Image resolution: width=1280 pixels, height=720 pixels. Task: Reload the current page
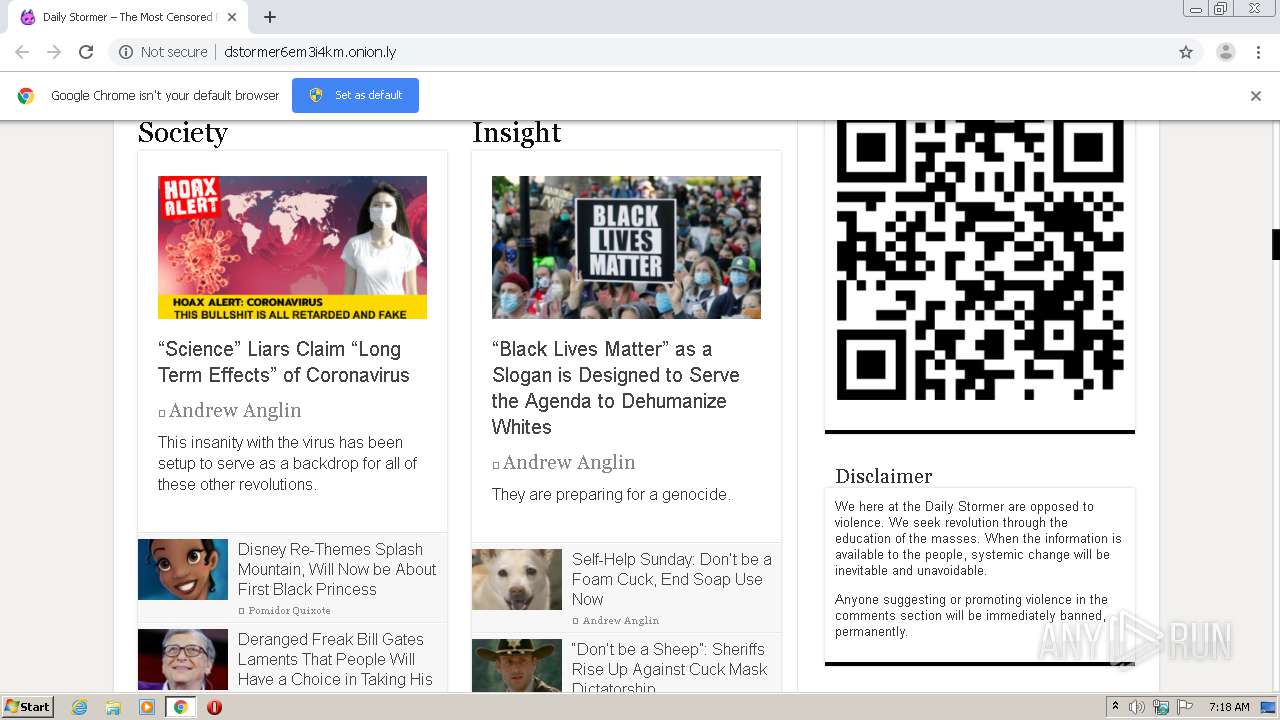click(86, 52)
